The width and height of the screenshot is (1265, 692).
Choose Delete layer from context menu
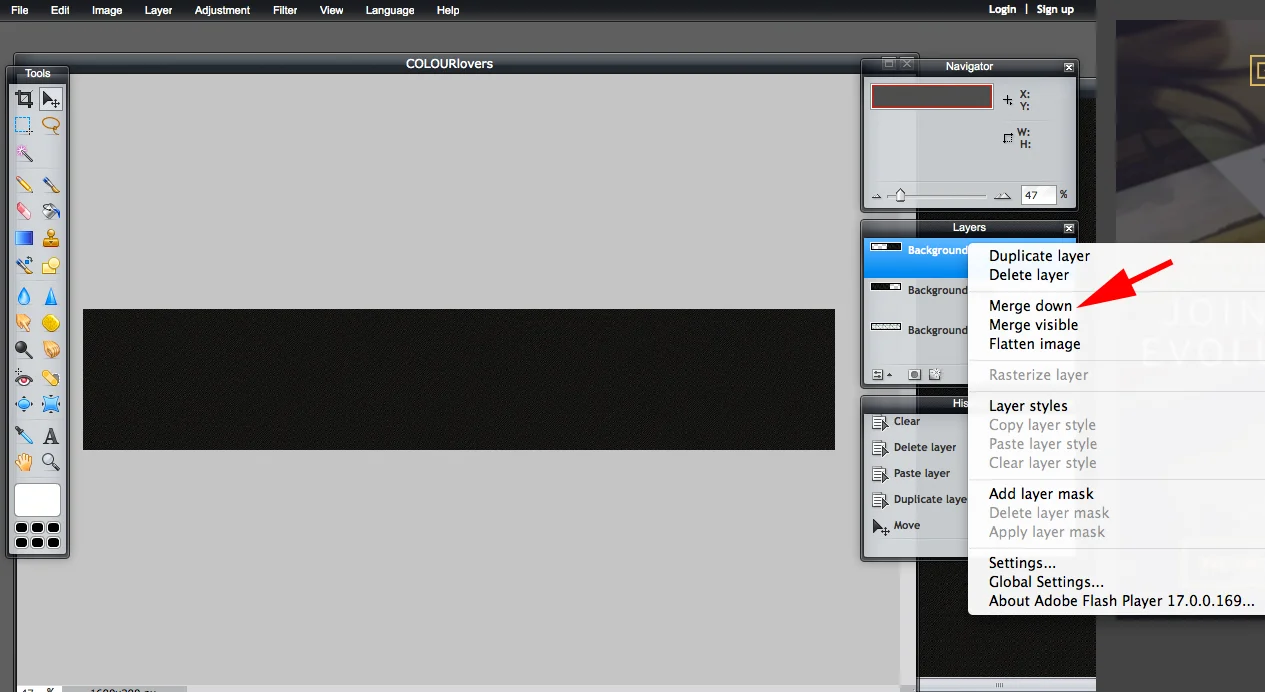pos(1029,275)
